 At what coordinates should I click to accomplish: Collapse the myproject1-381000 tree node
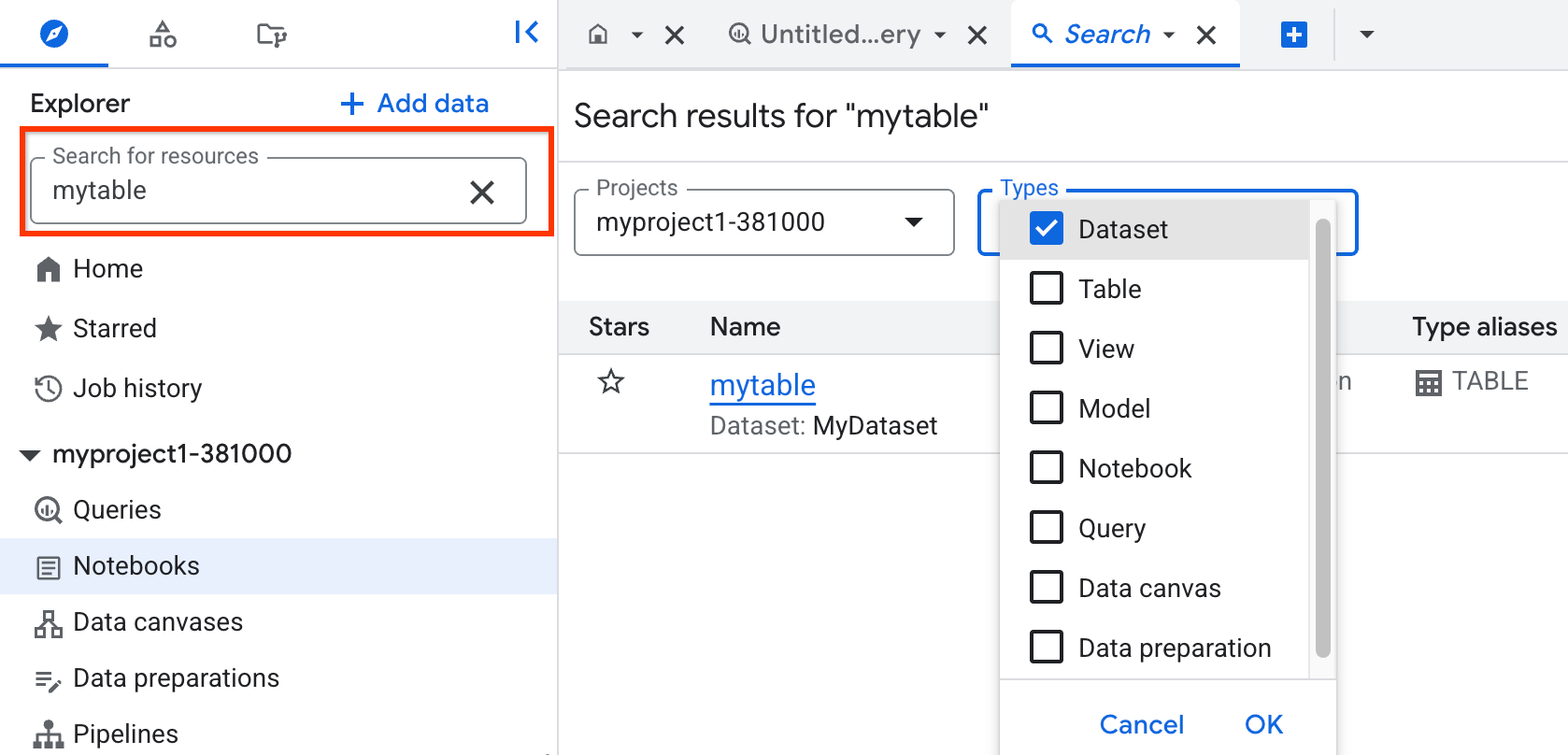[x=30, y=455]
